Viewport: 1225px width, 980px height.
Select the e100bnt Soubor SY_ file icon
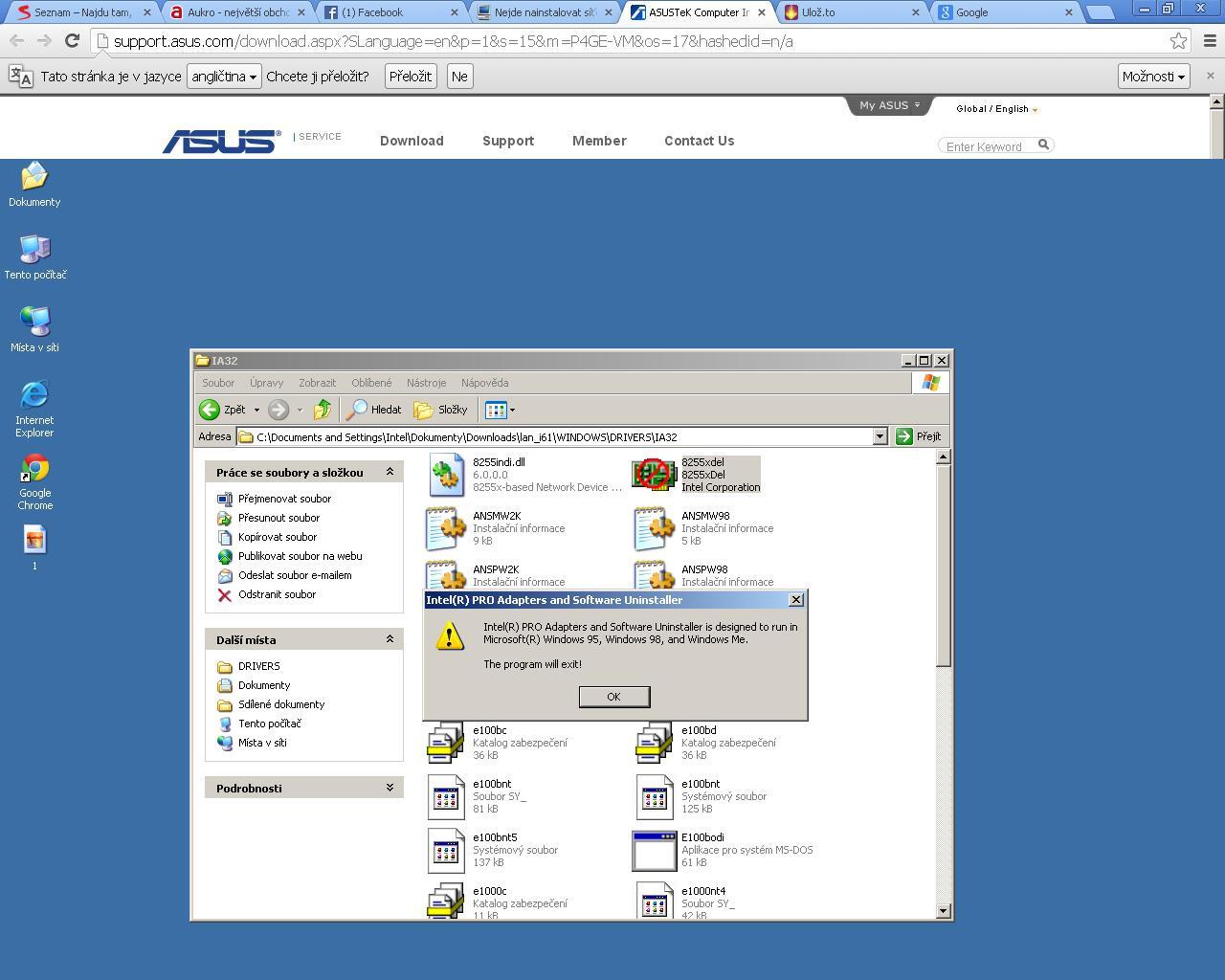[446, 797]
